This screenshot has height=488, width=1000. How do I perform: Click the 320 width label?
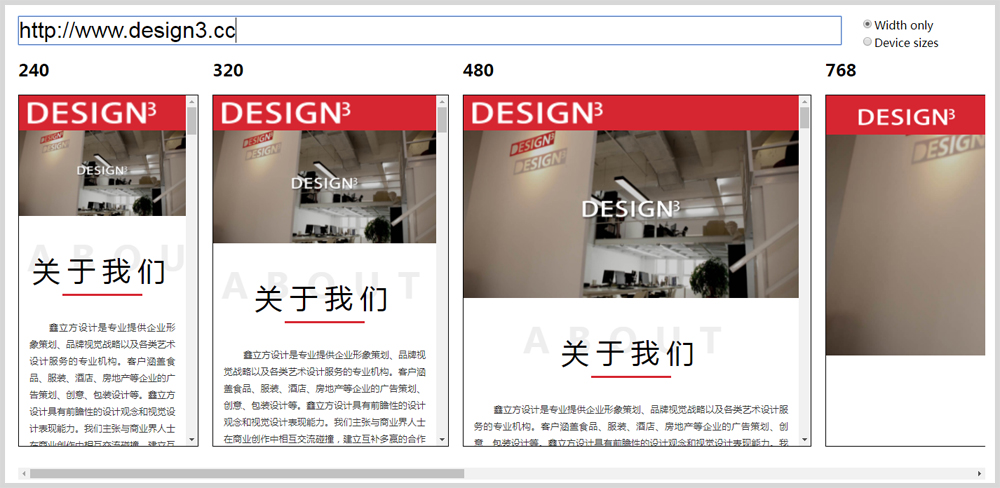tap(228, 70)
